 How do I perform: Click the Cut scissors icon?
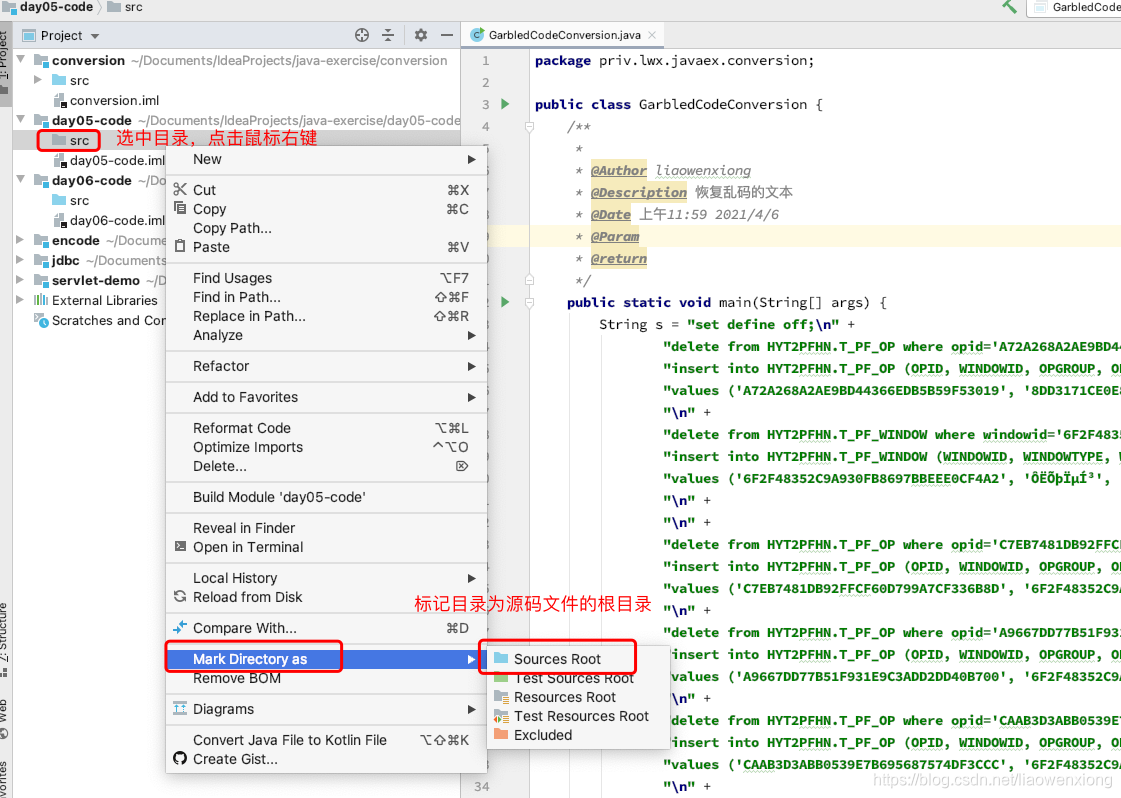click(180, 189)
